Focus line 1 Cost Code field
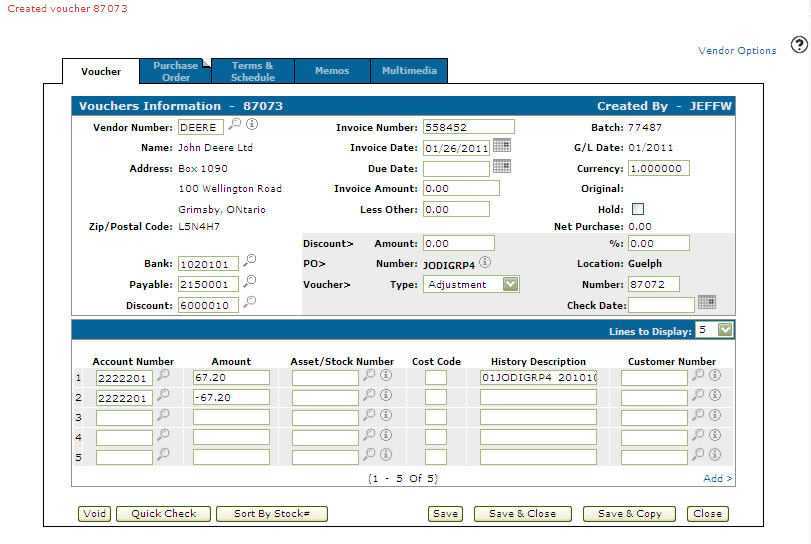Image resolution: width=811 pixels, height=544 pixels. [436, 377]
